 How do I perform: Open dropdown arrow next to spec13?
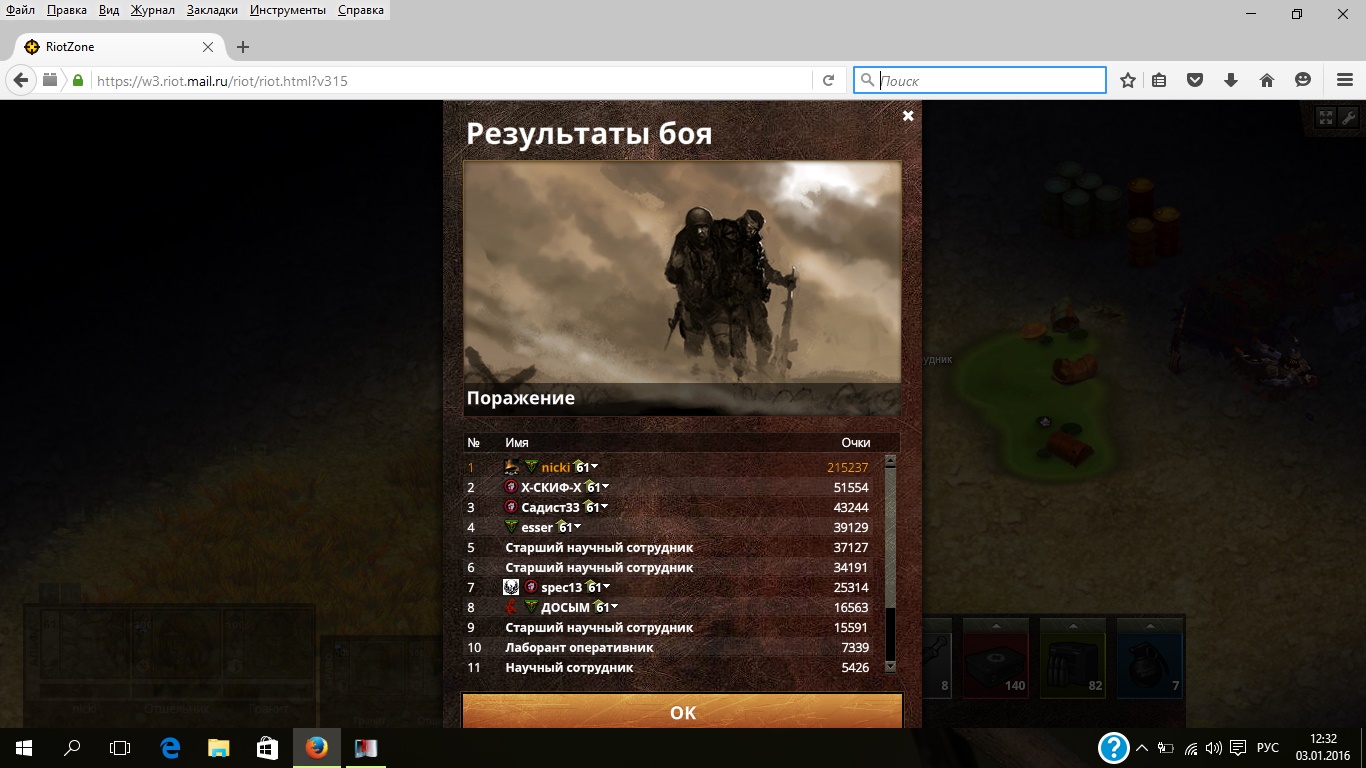pyautogui.click(x=606, y=587)
